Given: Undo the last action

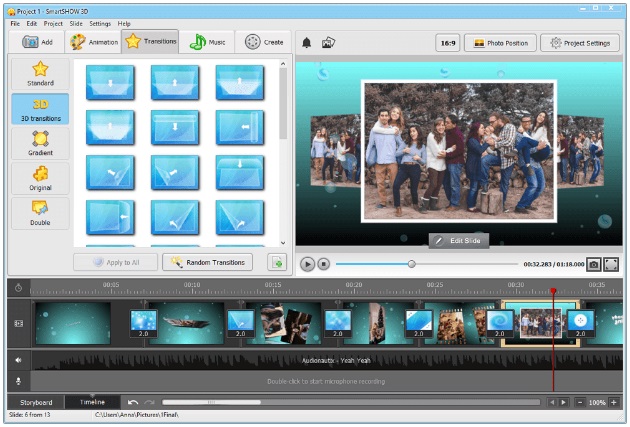Looking at the screenshot, I should 133,402.
